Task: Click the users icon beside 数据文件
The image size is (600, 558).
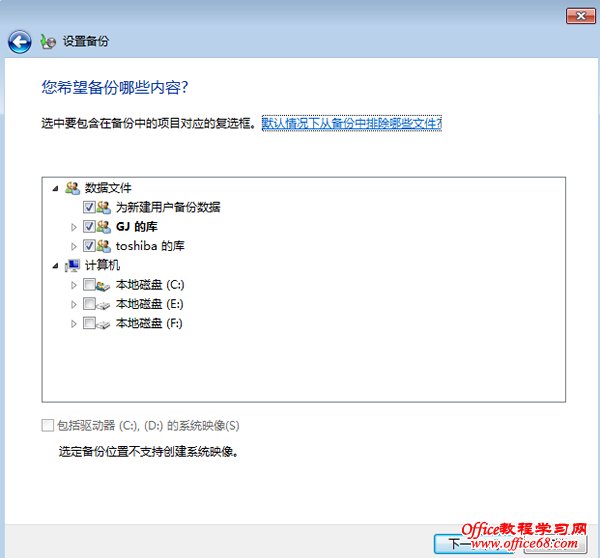Action: [x=72, y=188]
